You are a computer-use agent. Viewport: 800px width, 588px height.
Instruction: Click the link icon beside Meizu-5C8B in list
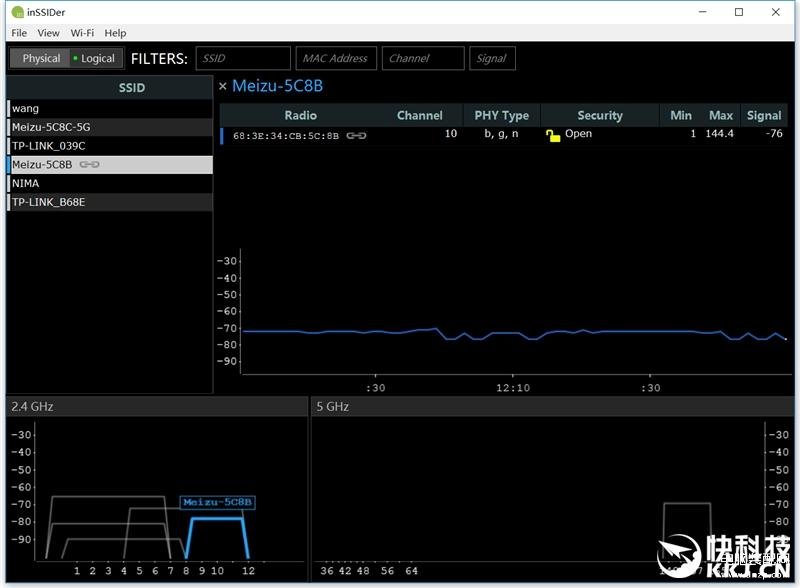point(89,164)
